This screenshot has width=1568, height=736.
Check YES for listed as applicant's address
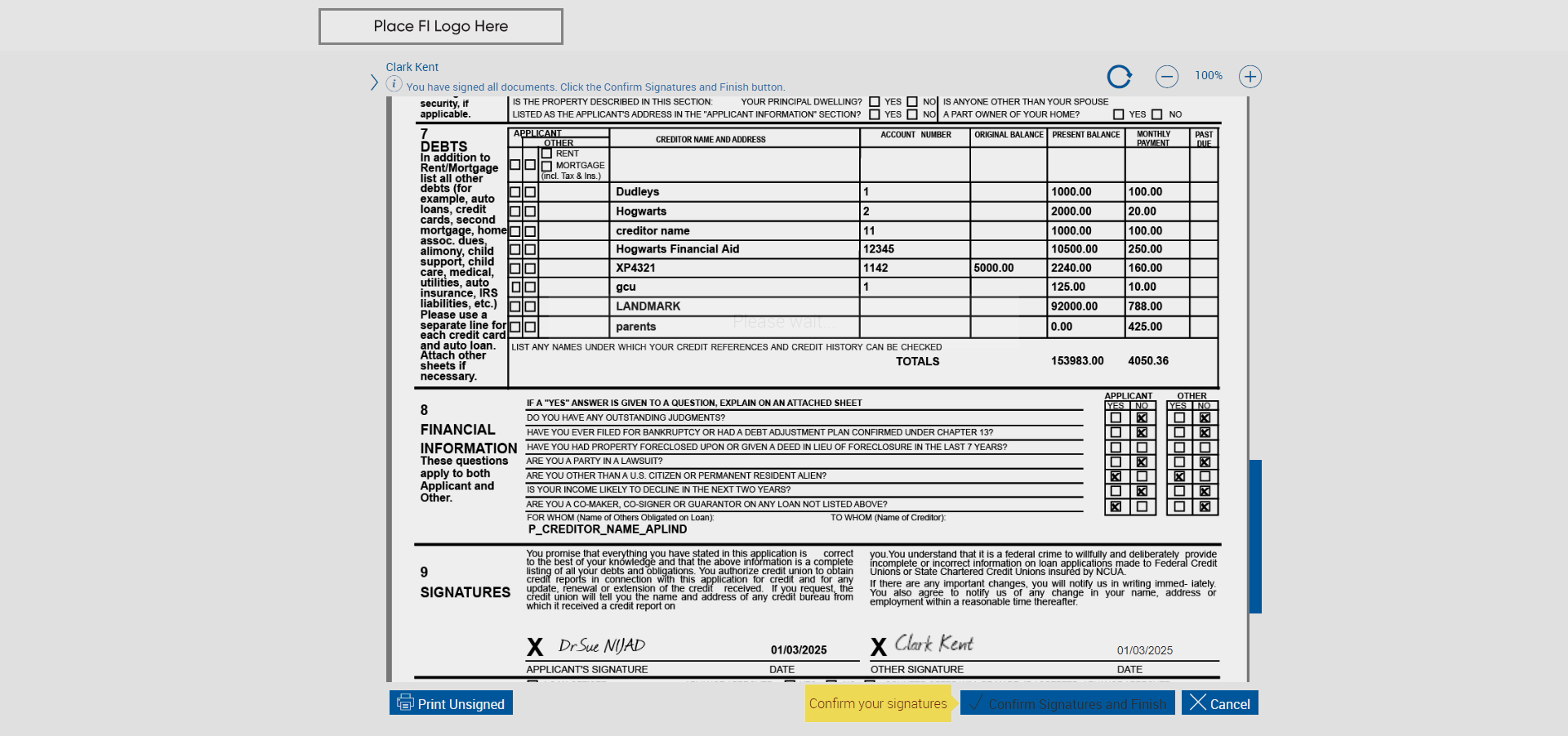pos(875,114)
